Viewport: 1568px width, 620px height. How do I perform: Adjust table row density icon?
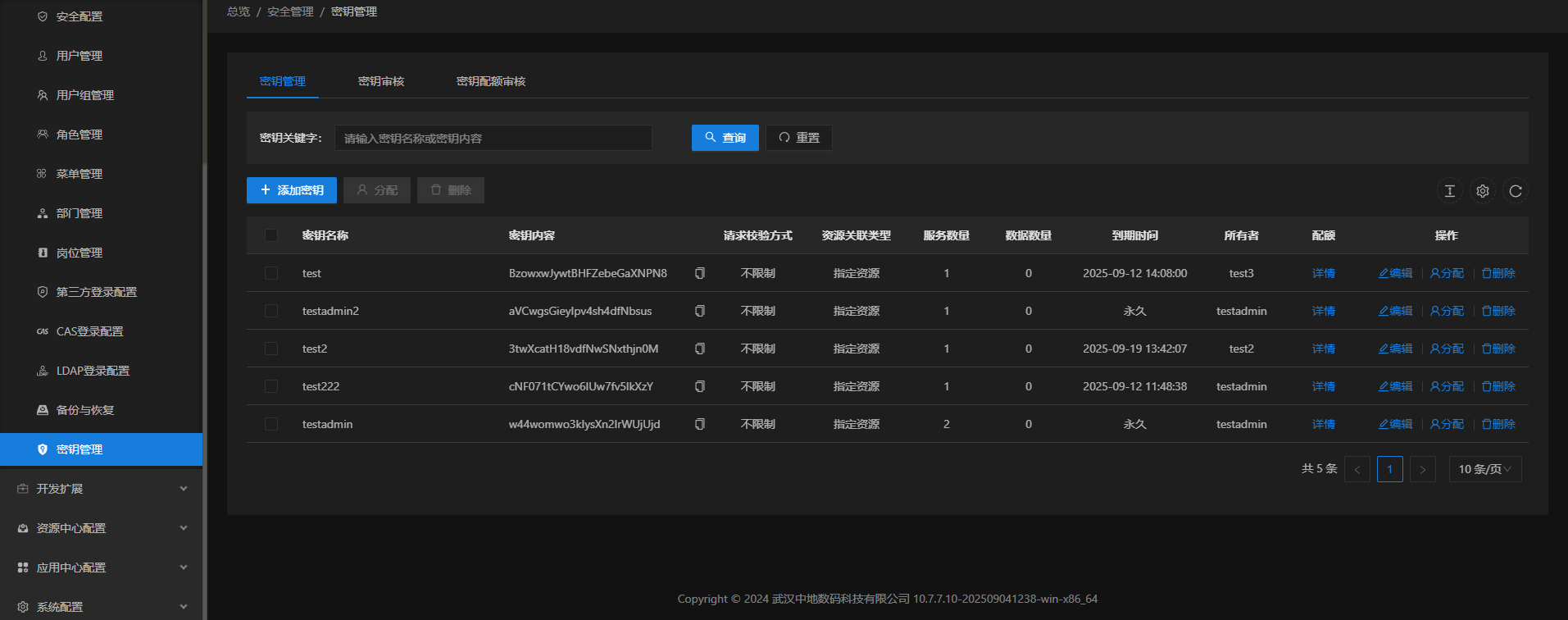(1449, 191)
